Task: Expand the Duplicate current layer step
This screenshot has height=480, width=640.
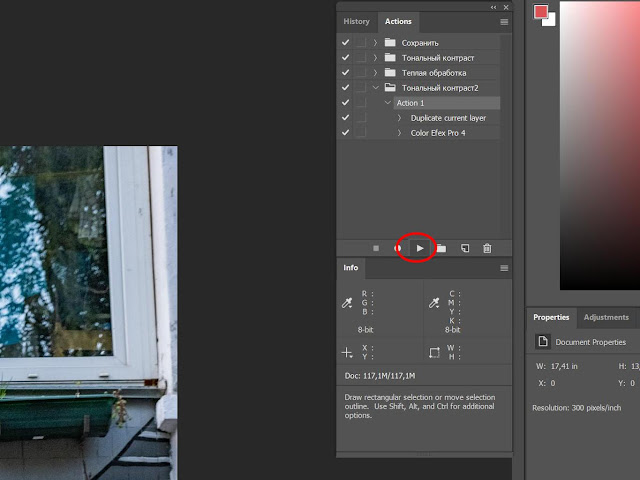Action: tap(400, 118)
